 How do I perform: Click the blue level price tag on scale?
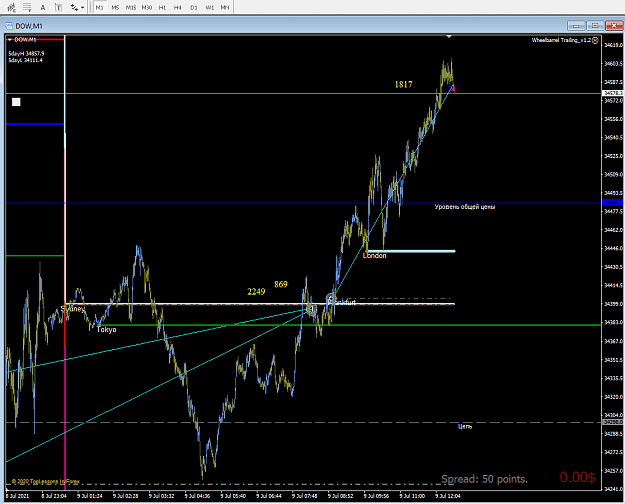coord(612,203)
